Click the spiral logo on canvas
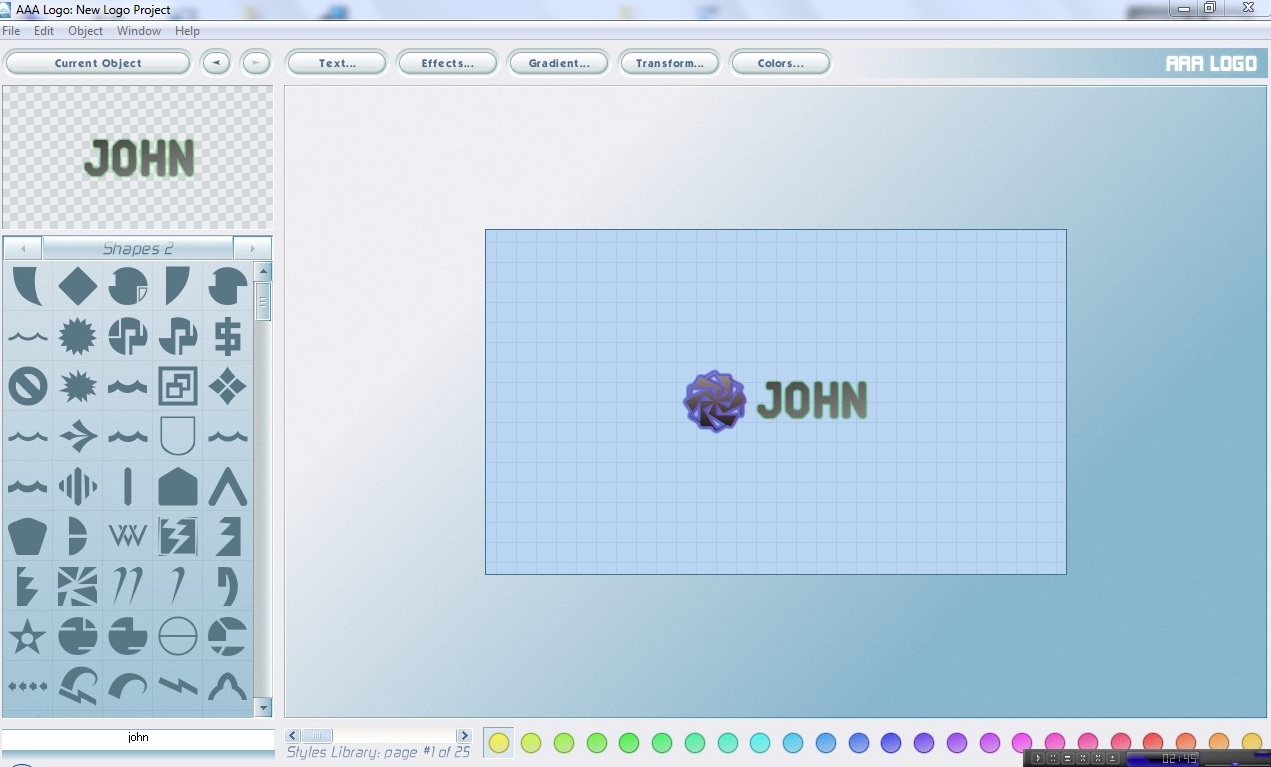Viewport: 1271px width, 767px height. coord(714,402)
